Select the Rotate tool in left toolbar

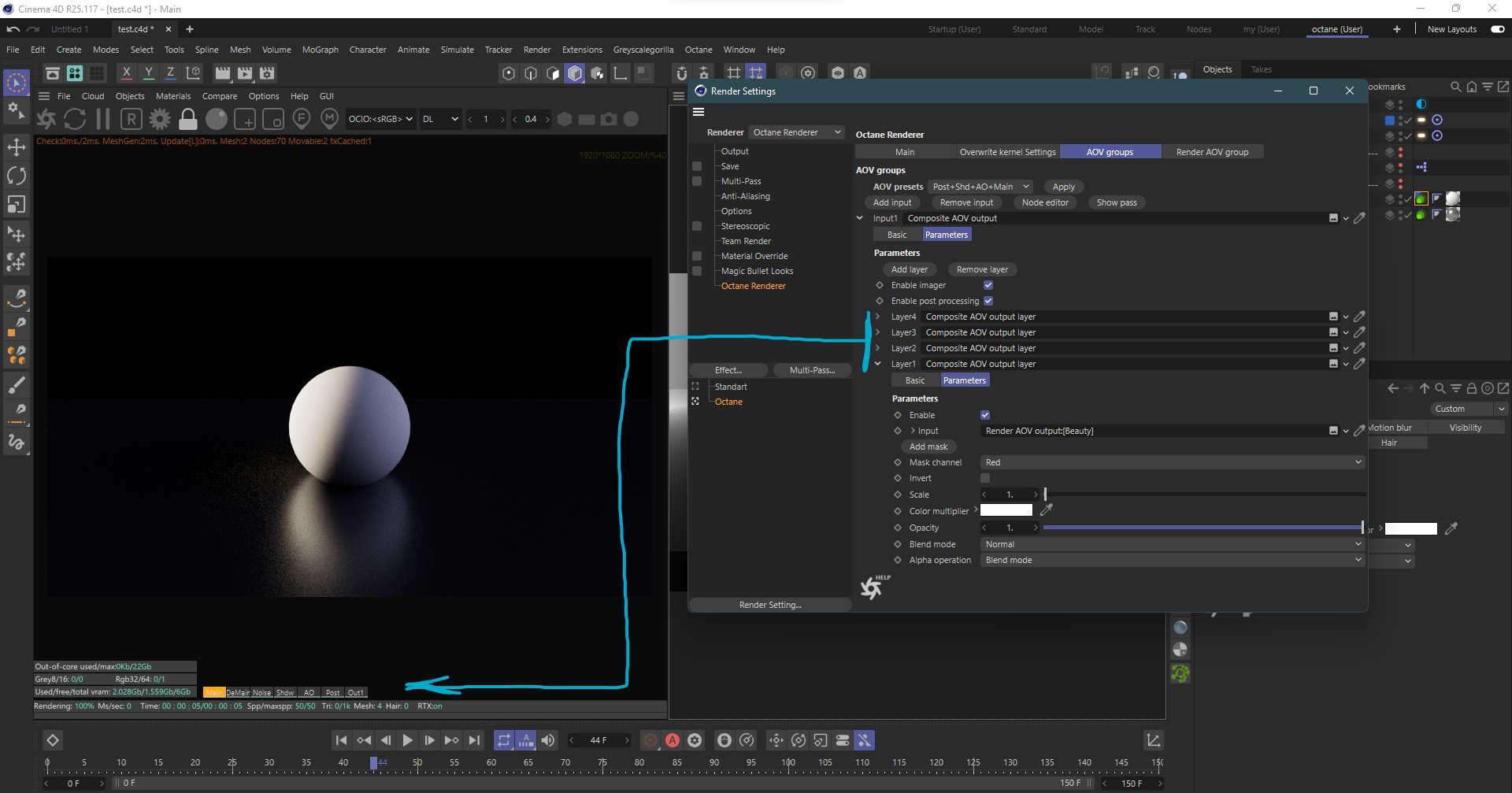pos(17,176)
